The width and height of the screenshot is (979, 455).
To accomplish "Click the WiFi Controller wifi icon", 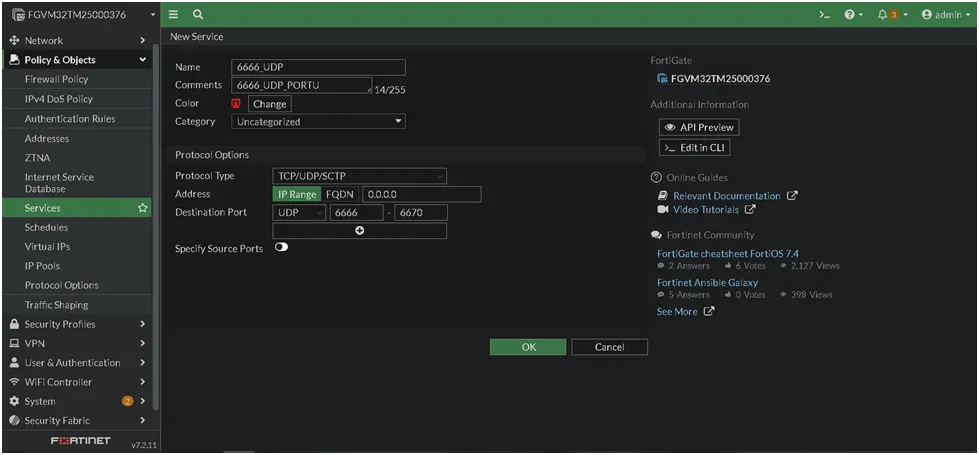I will (x=15, y=382).
